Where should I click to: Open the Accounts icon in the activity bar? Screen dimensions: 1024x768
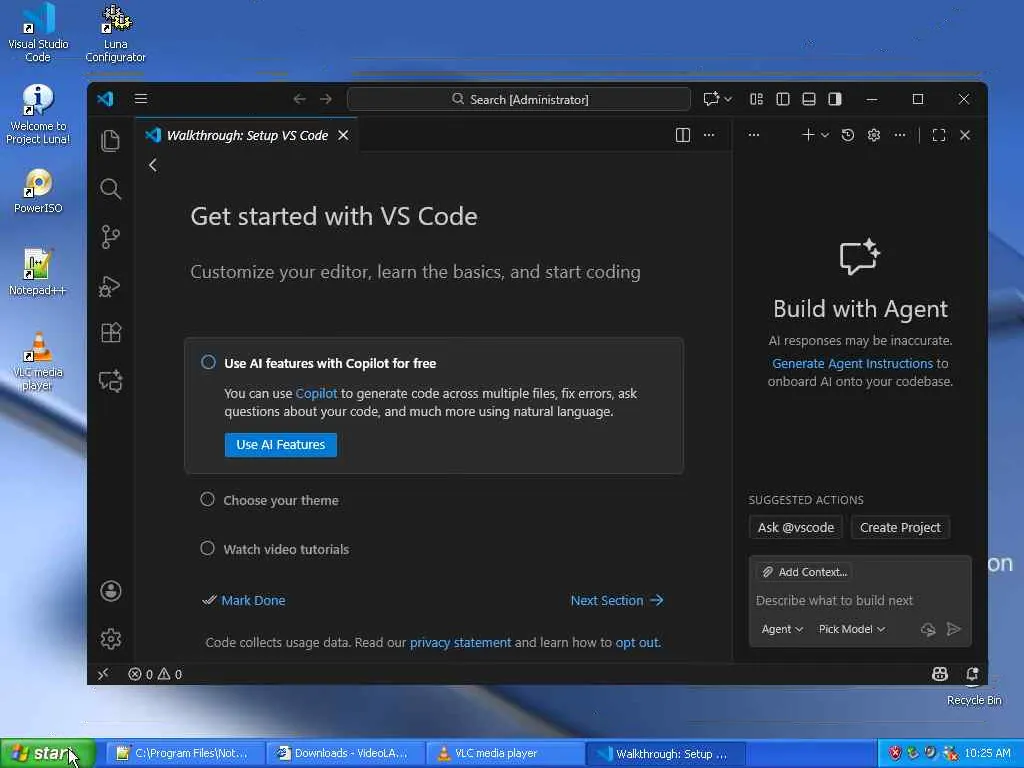click(110, 591)
